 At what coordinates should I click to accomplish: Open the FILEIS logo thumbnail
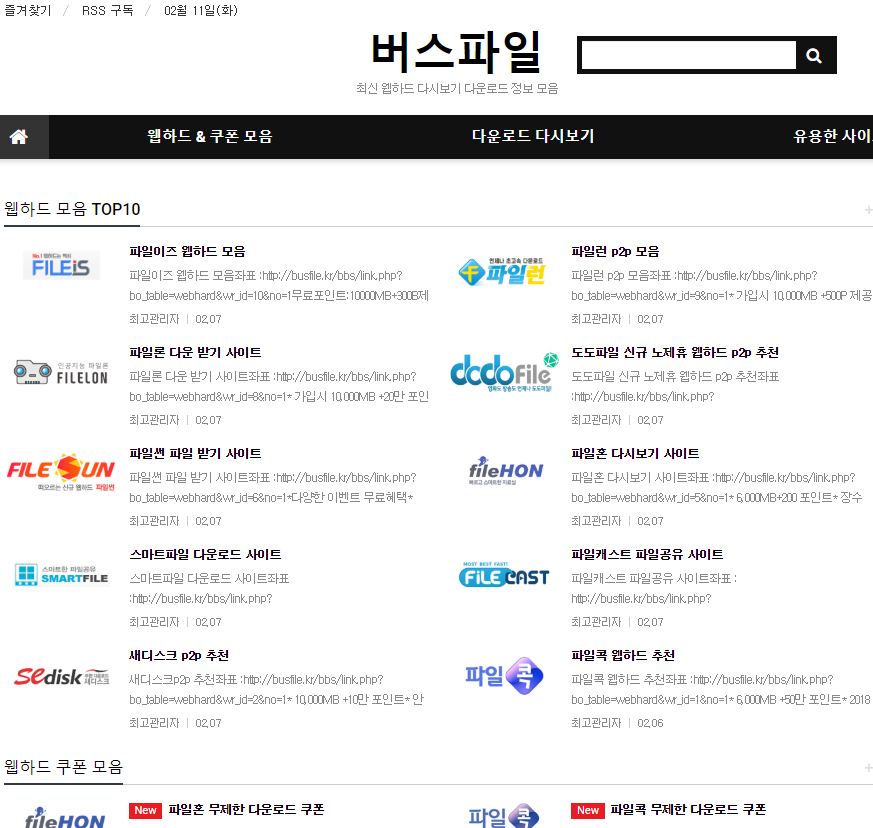click(x=61, y=267)
